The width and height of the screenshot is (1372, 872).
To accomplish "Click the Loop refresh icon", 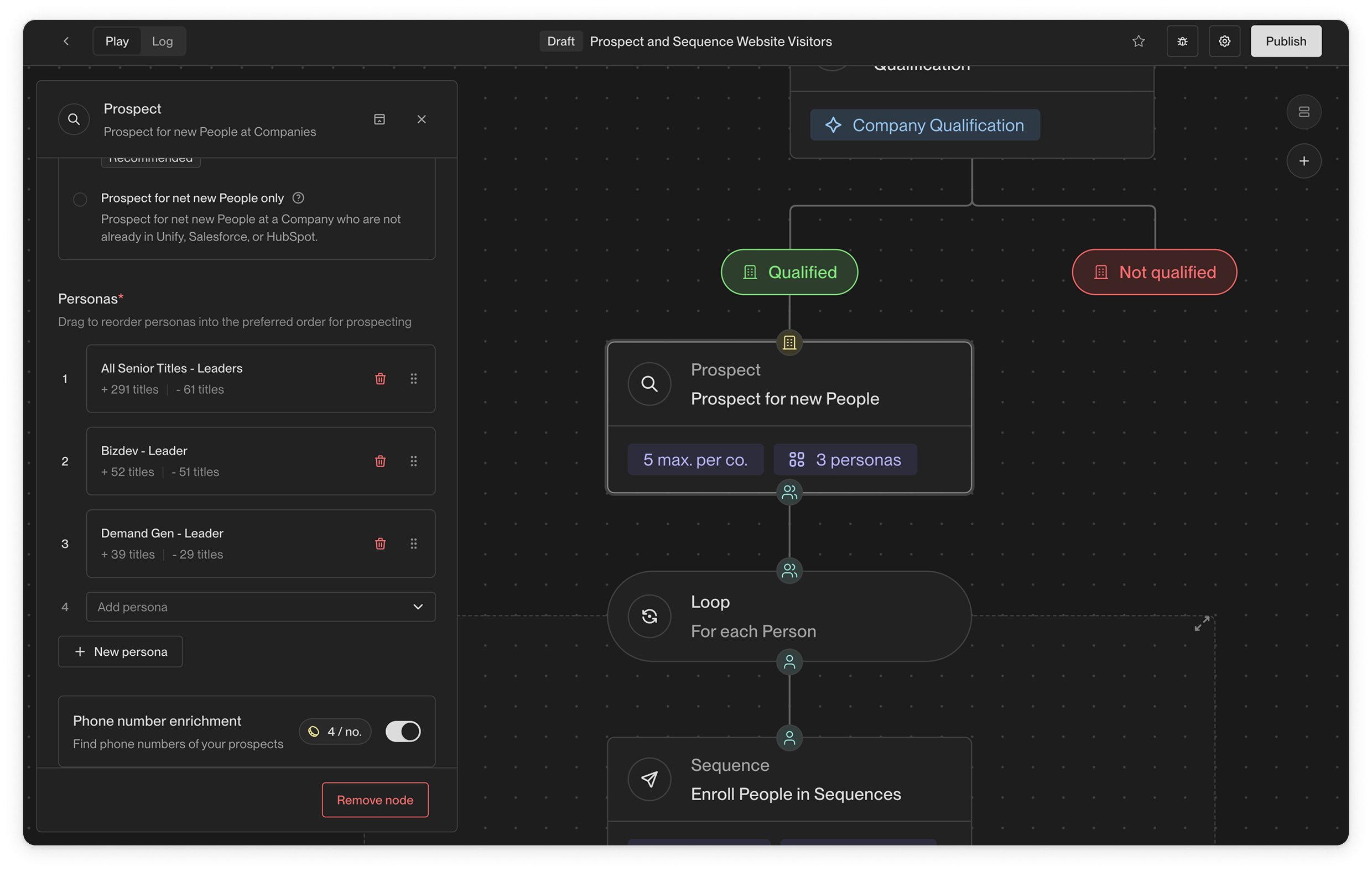I will [x=649, y=617].
